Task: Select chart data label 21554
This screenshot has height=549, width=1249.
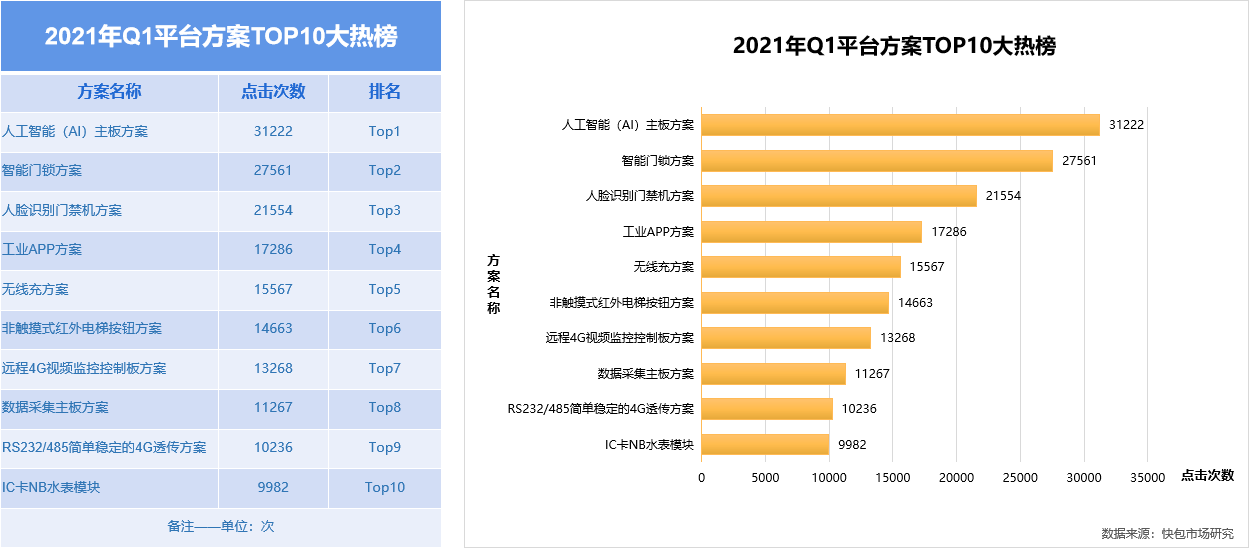Action: (x=1003, y=196)
